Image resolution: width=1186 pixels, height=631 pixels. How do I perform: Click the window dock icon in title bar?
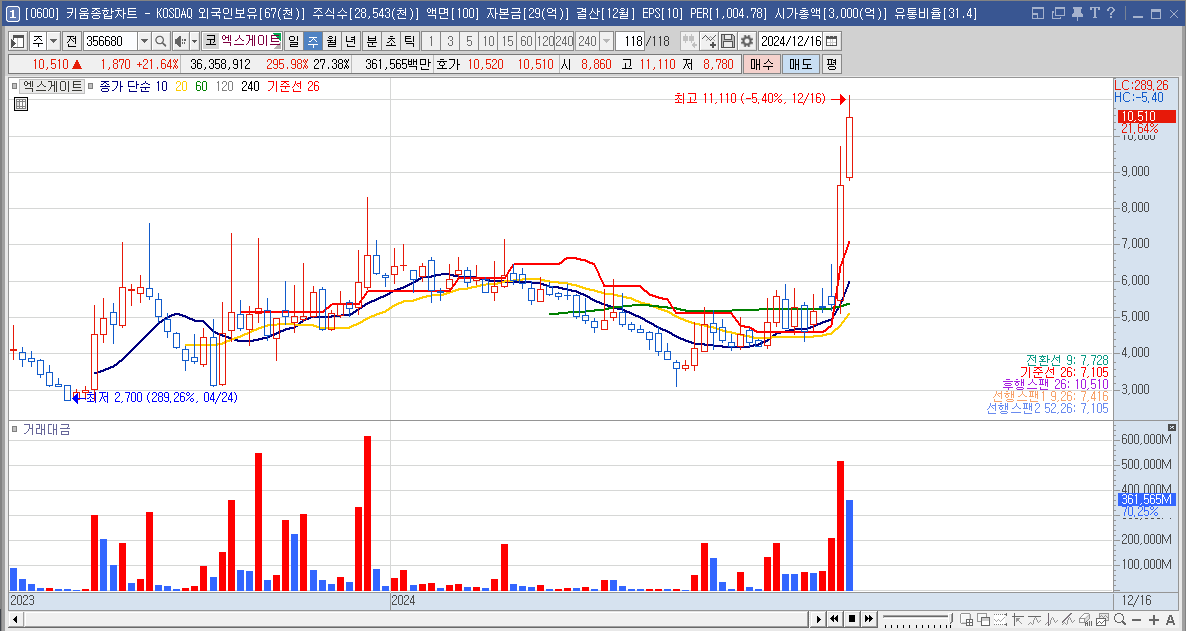pyautogui.click(x=1038, y=13)
